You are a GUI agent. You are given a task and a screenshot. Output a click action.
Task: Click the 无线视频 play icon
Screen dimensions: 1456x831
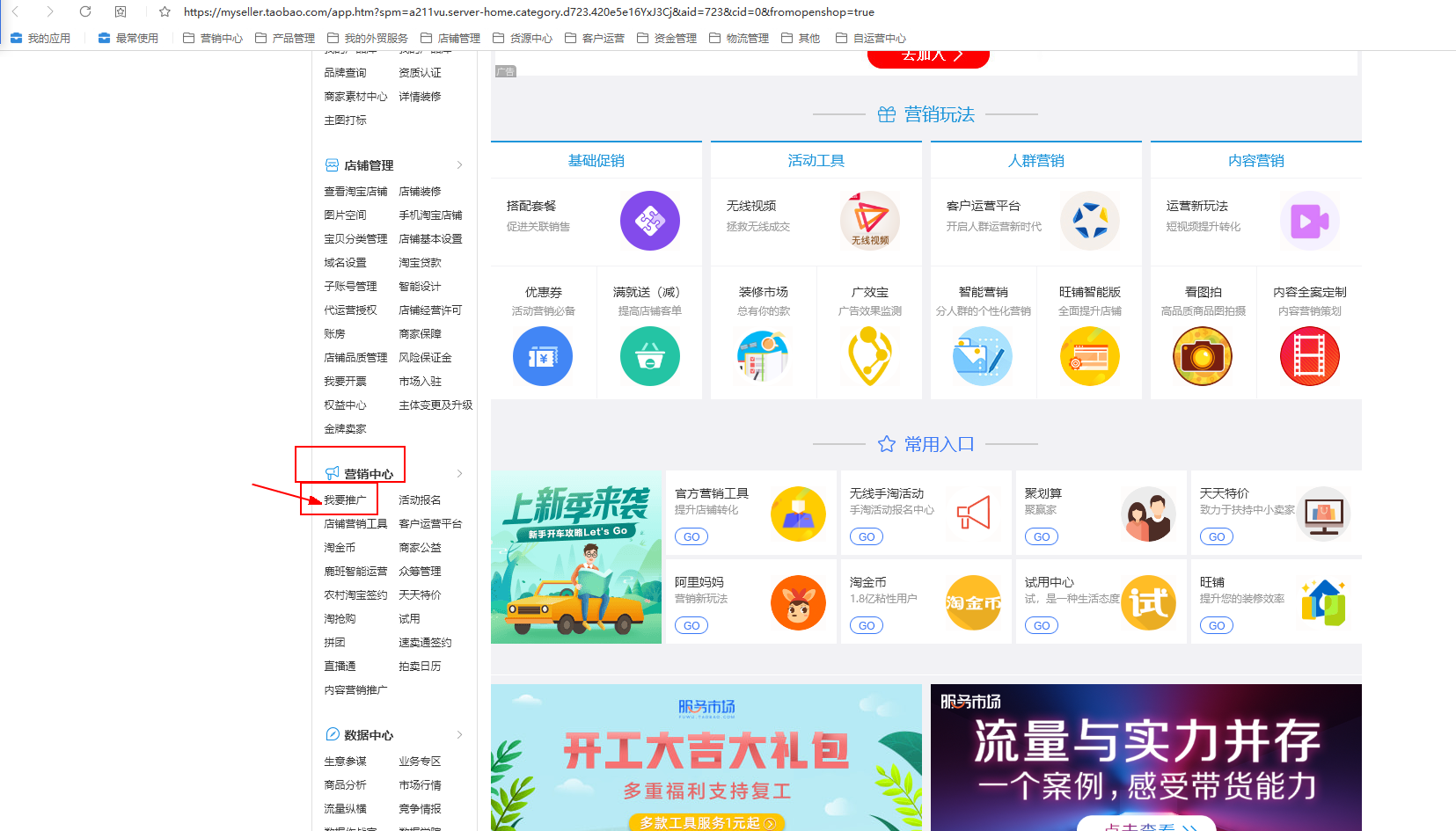pos(869,221)
